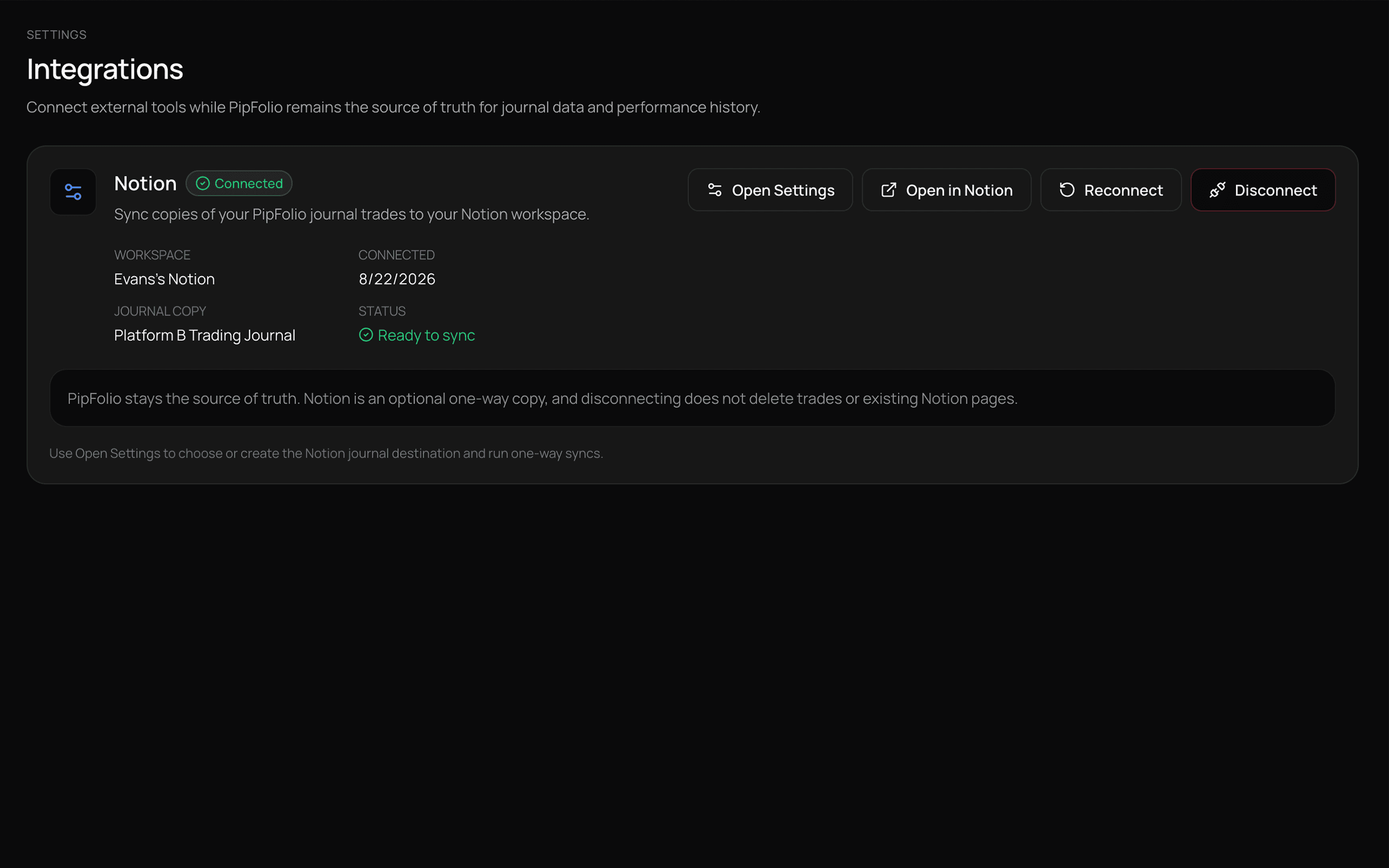This screenshot has height=868, width=1389.
Task: Click the green check icon beside Ready to sync
Action: (366, 335)
